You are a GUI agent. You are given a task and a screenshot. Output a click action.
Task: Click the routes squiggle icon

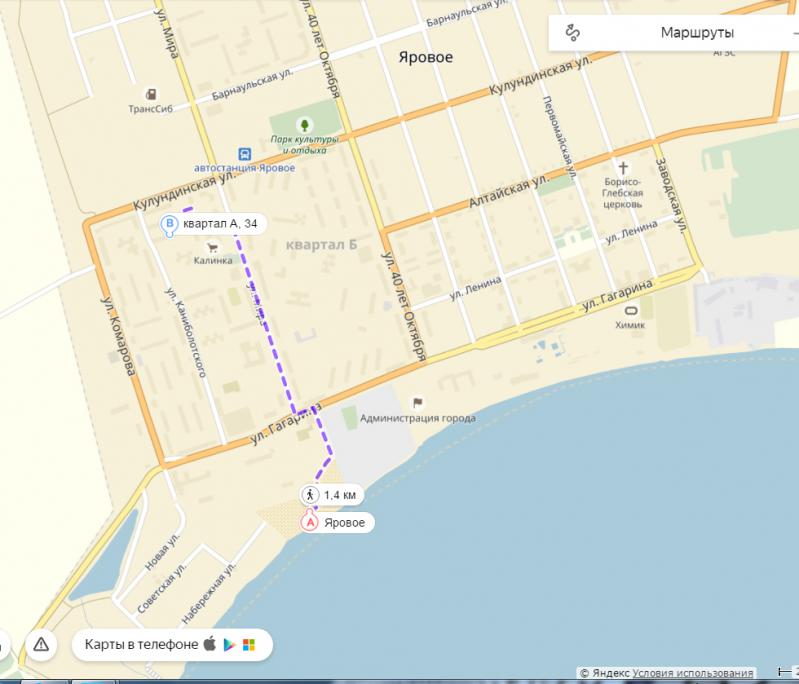[572, 33]
